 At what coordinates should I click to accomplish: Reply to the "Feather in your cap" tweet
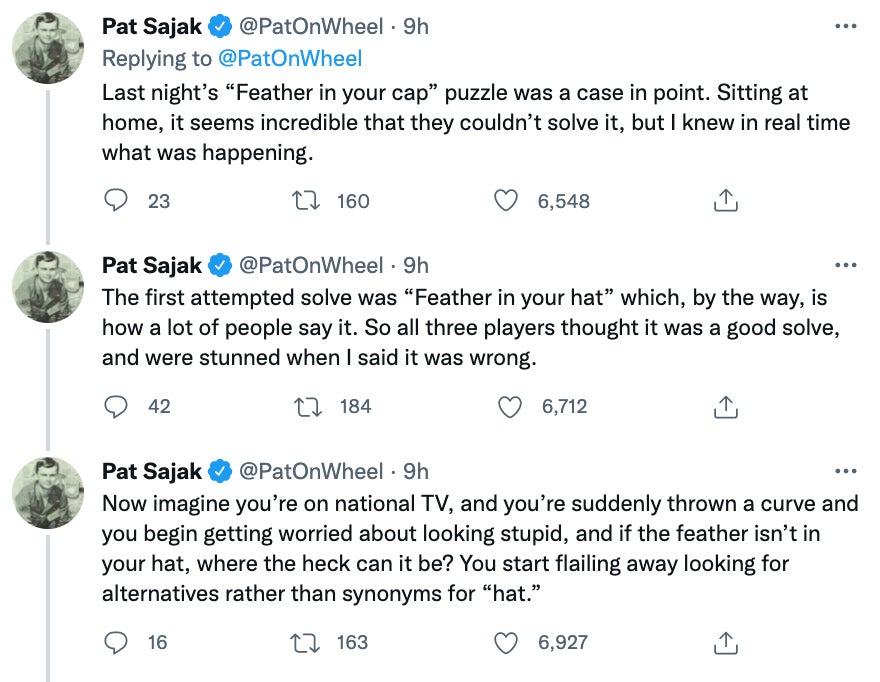(118, 201)
